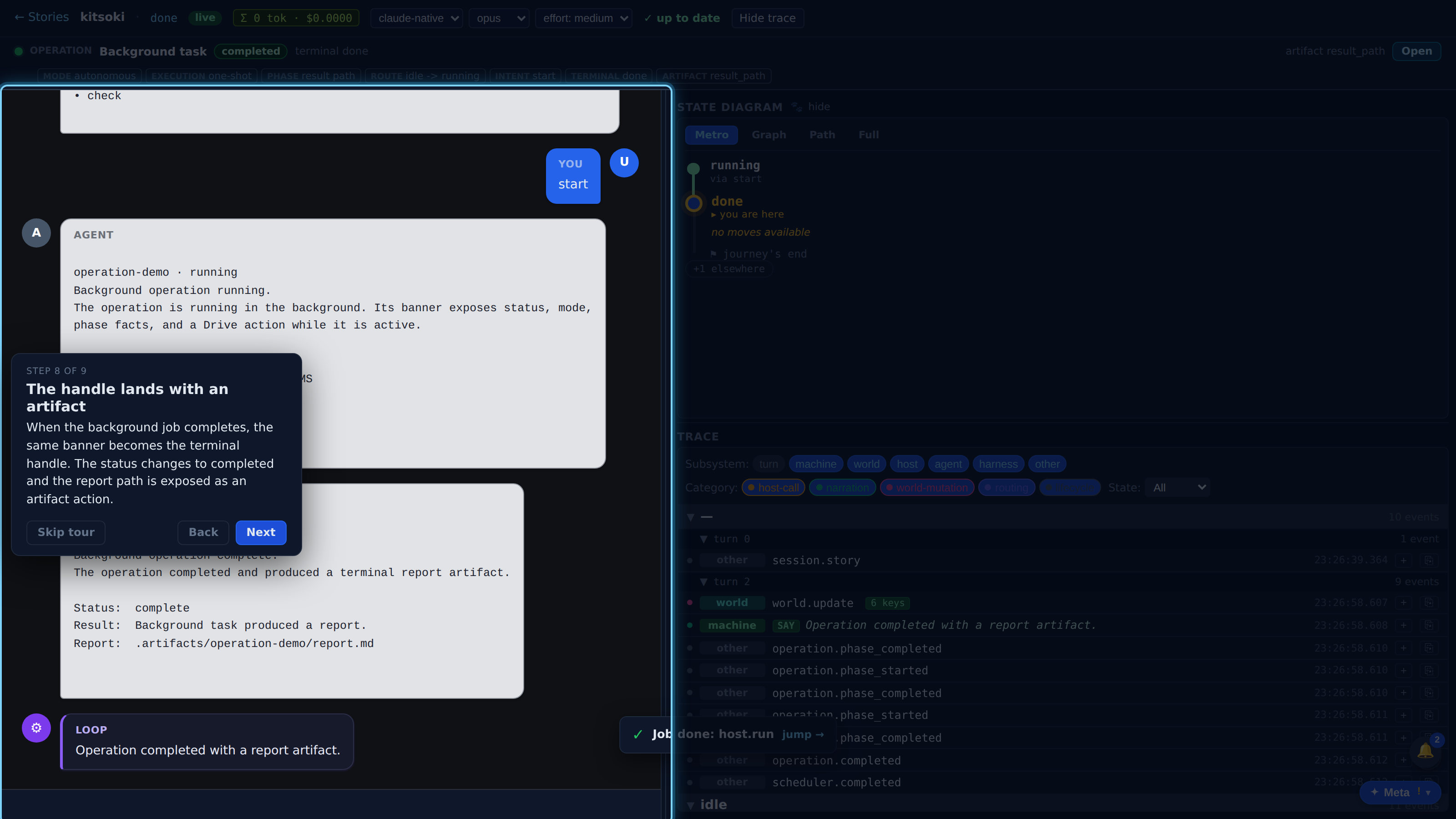Copy the world.update trace event

pos(1428,602)
